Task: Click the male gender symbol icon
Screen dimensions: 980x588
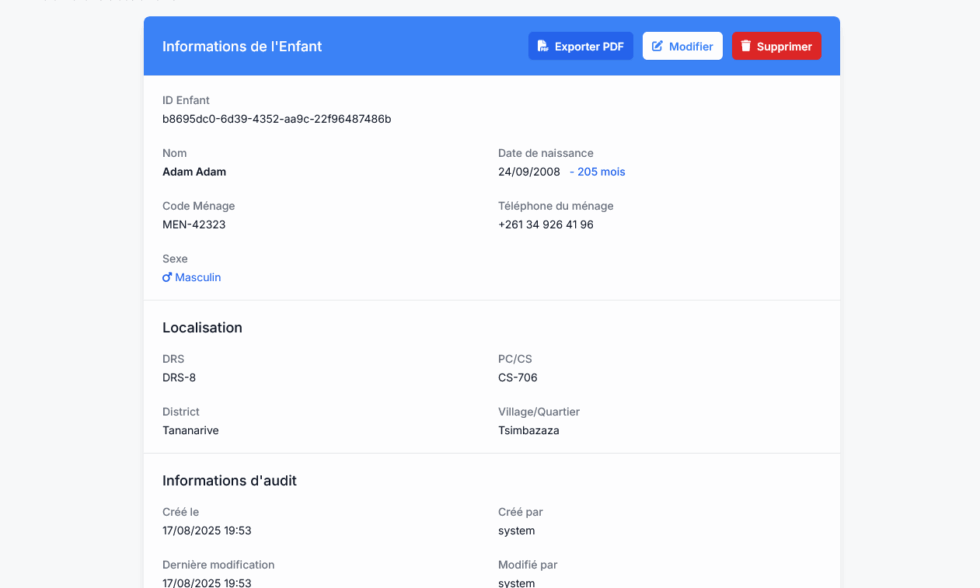Action: (x=167, y=277)
